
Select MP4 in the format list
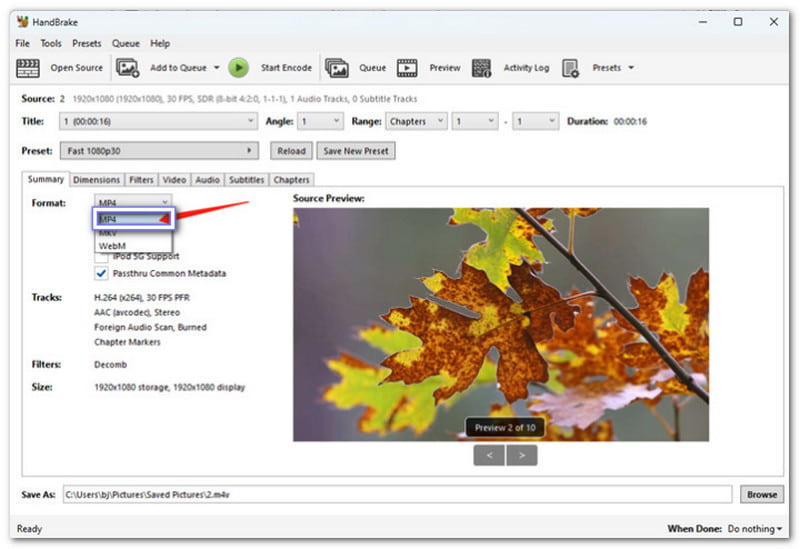[134, 219]
